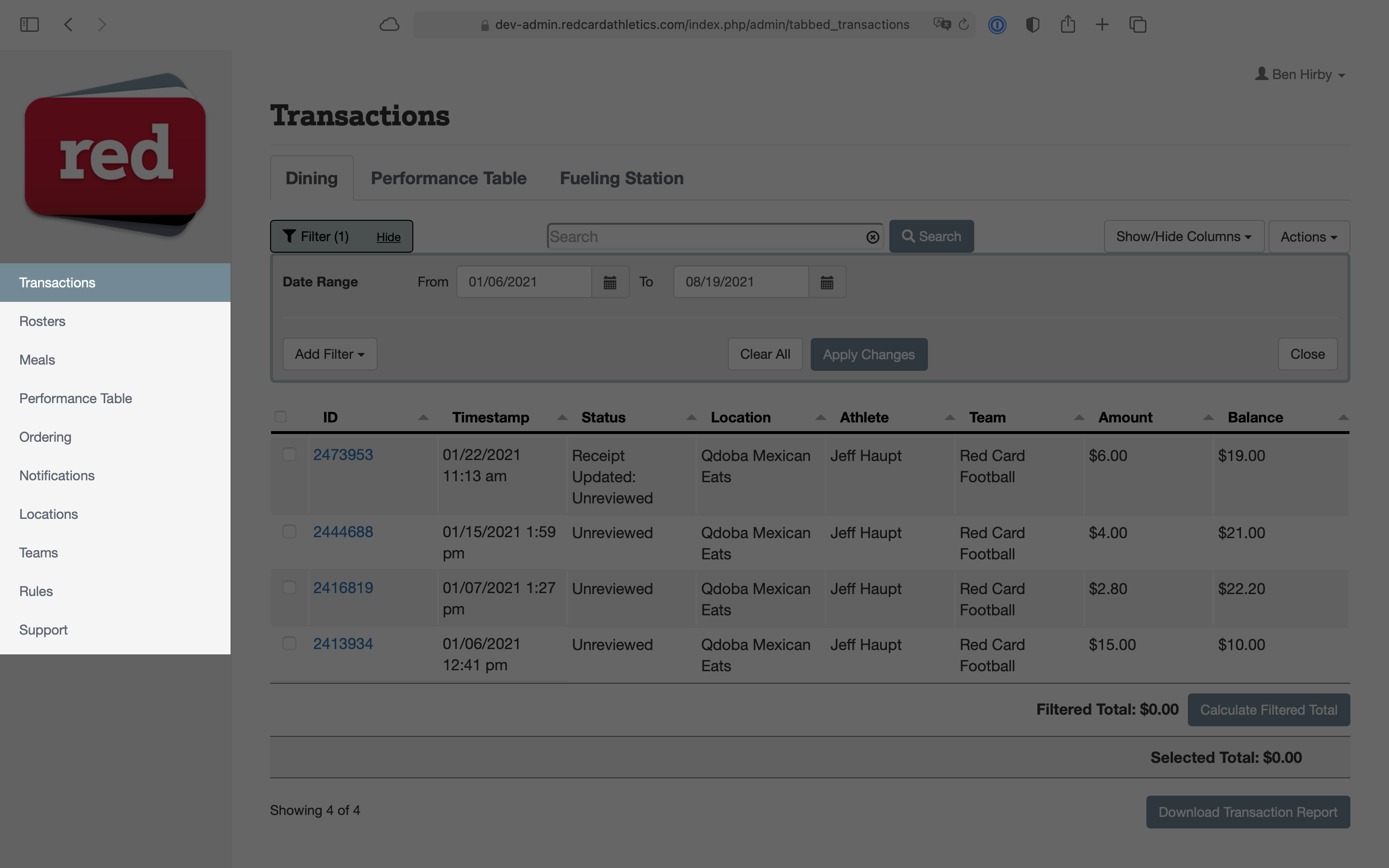Sort by the Location column arrow
1389x868 pixels.
tap(821, 417)
